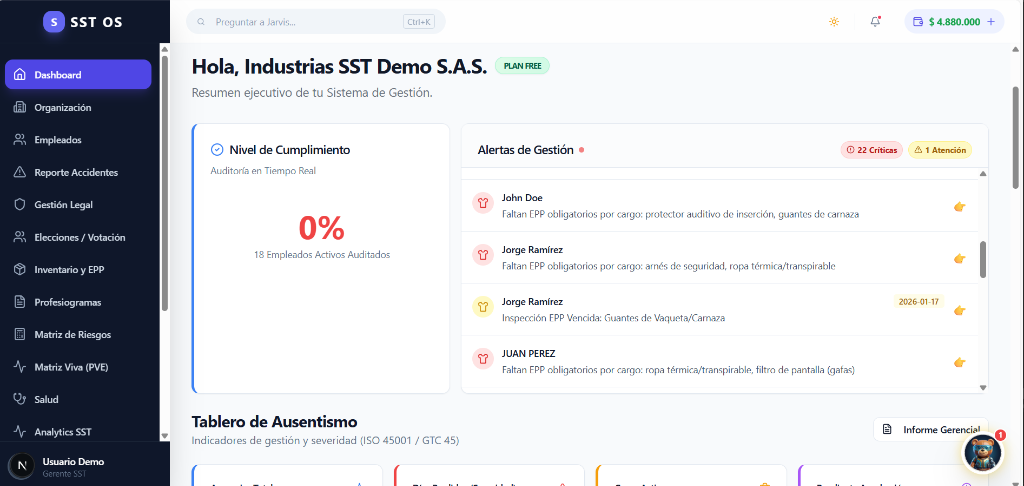Click the 1 Atención alerts badge
1024x486 pixels.
point(940,150)
